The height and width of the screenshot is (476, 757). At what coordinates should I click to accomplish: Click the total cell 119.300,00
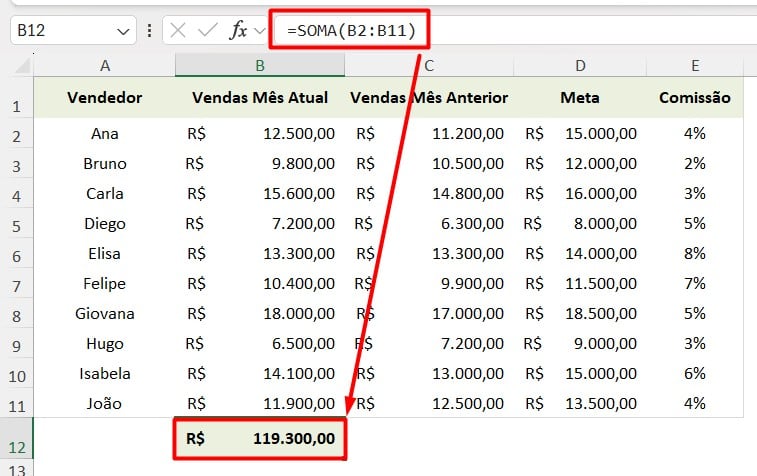[260, 438]
